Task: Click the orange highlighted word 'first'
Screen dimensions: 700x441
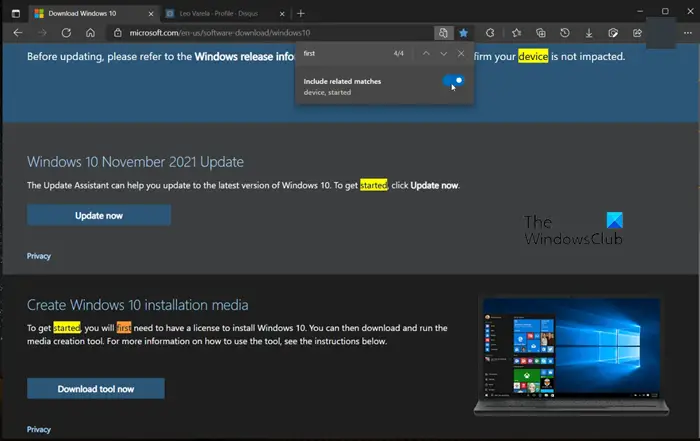Action: pyautogui.click(x=124, y=328)
